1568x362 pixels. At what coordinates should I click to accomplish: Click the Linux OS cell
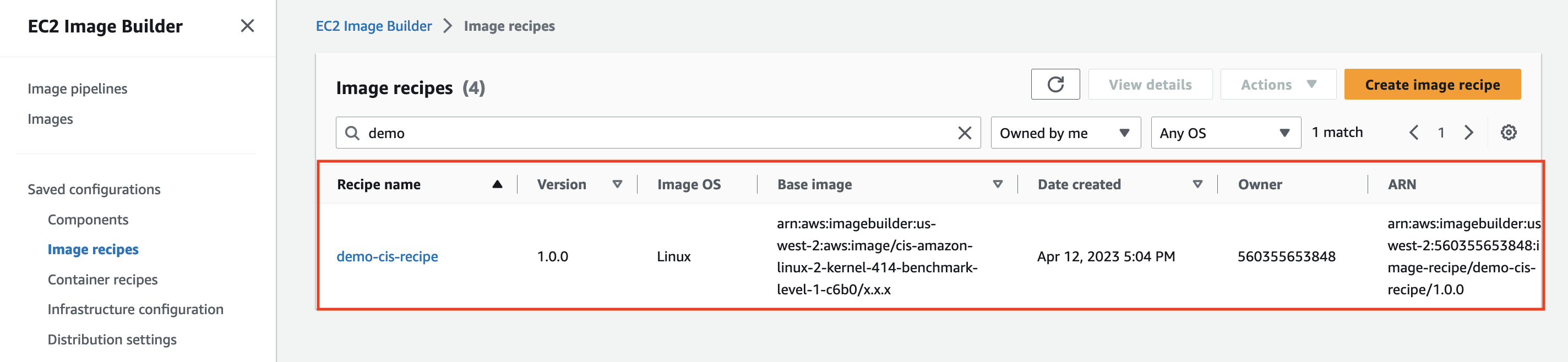[x=673, y=257]
